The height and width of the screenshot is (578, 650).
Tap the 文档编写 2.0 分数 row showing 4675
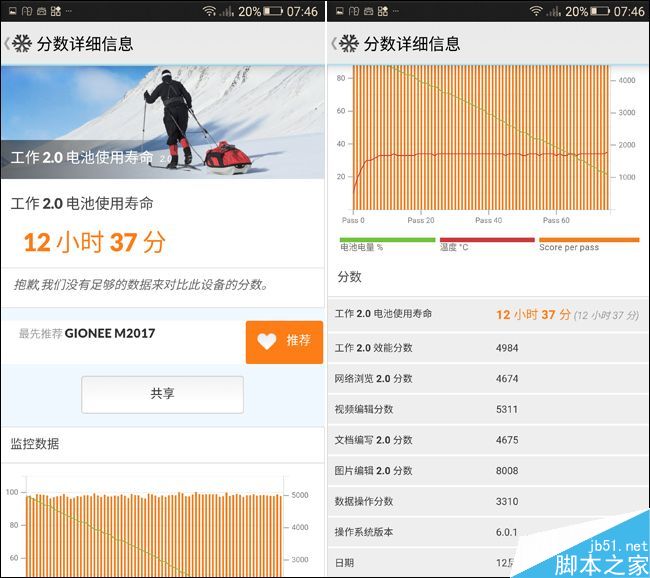488,440
